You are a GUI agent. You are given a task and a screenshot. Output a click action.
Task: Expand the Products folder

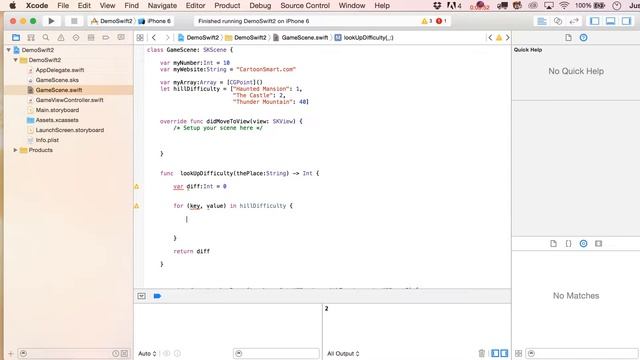coord(16,150)
